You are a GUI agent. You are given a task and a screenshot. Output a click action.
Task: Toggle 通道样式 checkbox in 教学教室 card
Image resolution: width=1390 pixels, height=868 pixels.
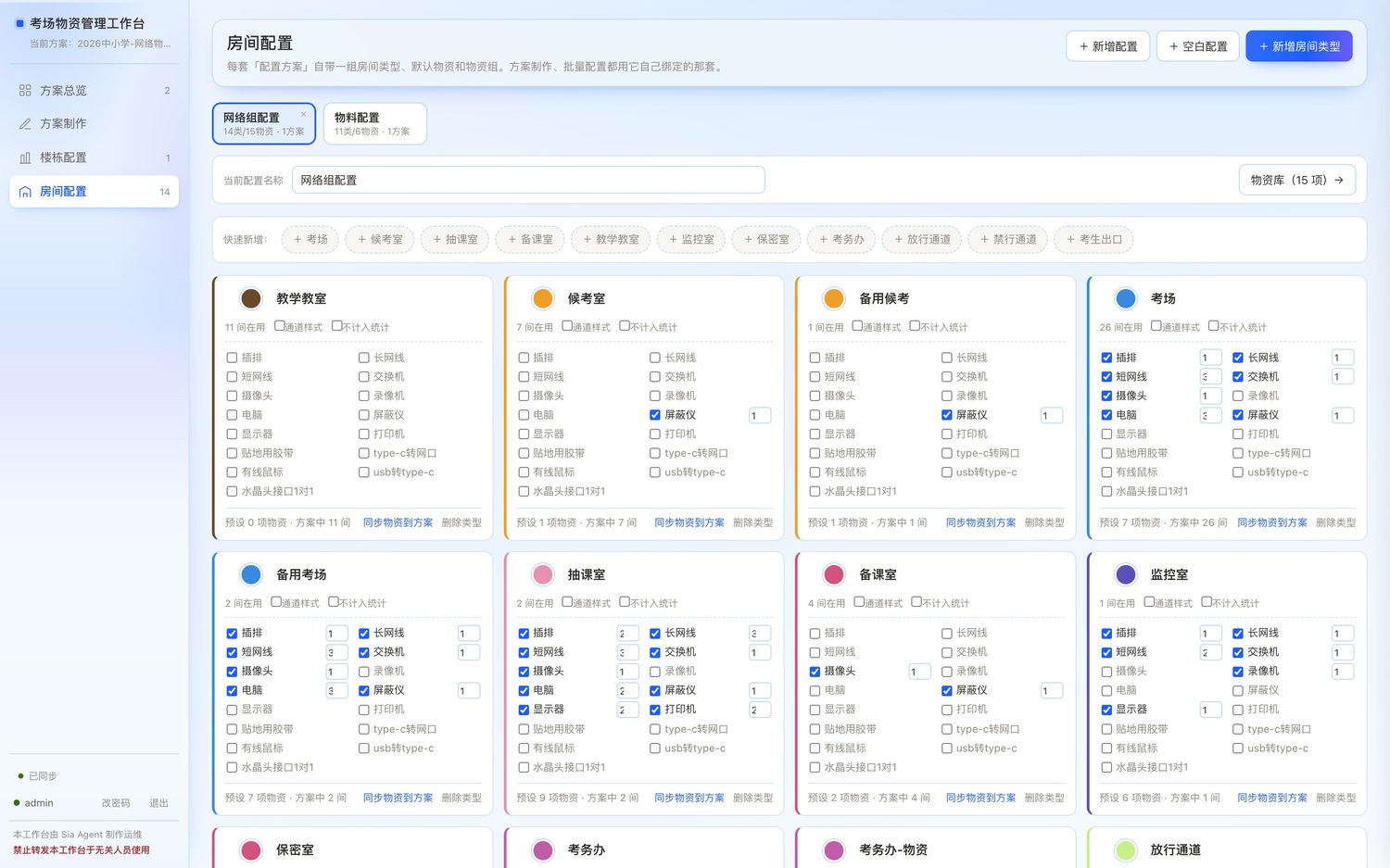tap(280, 326)
